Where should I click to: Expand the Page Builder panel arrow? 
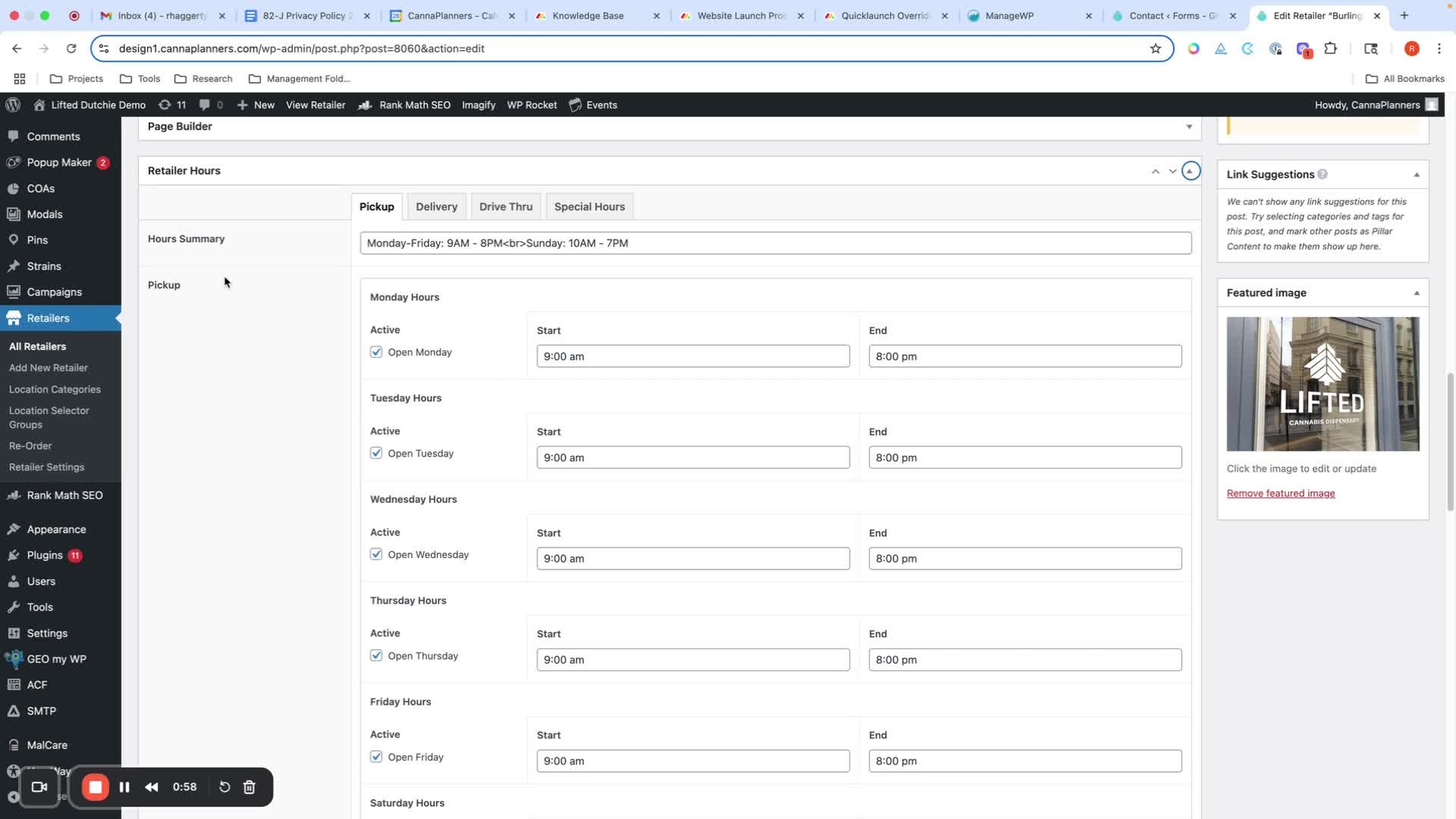(1189, 127)
